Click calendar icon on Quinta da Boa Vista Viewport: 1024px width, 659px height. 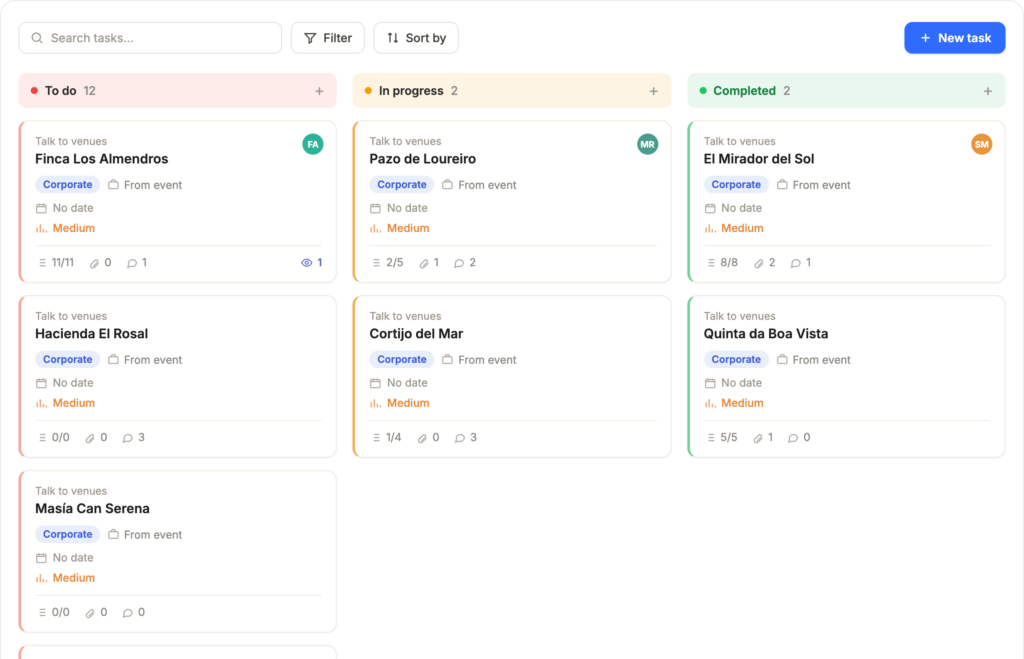[710, 383]
